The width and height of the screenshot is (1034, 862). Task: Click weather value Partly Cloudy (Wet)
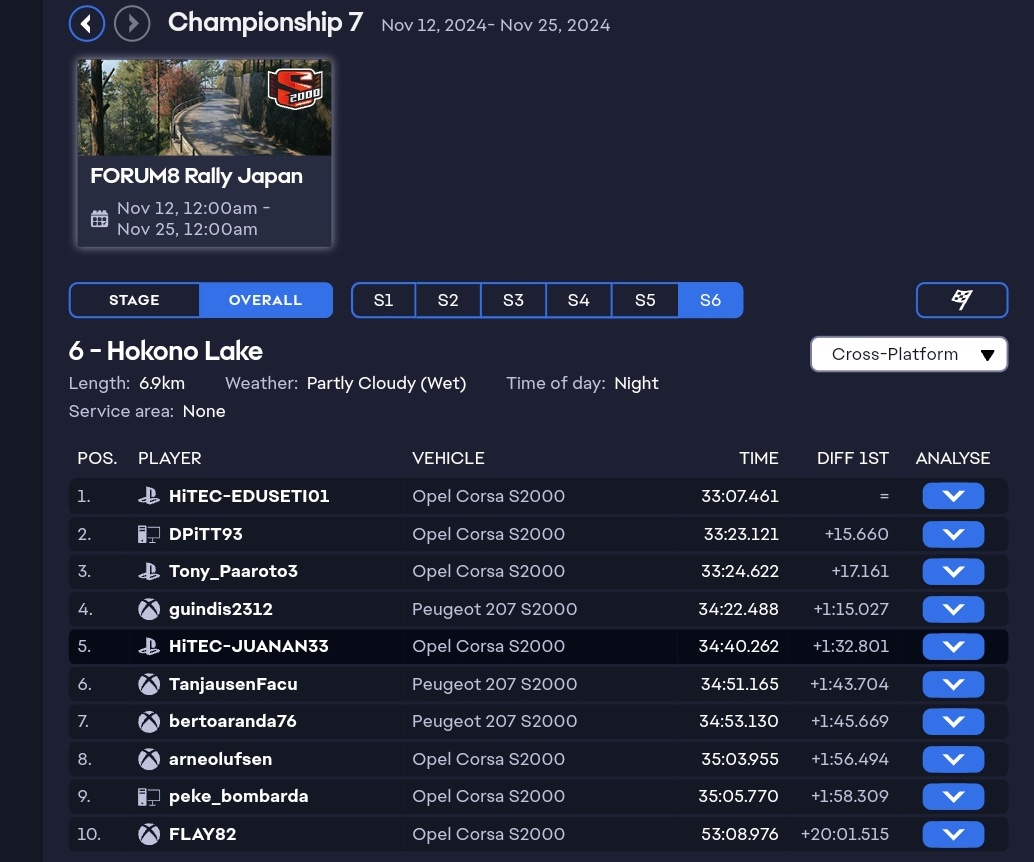pos(386,383)
